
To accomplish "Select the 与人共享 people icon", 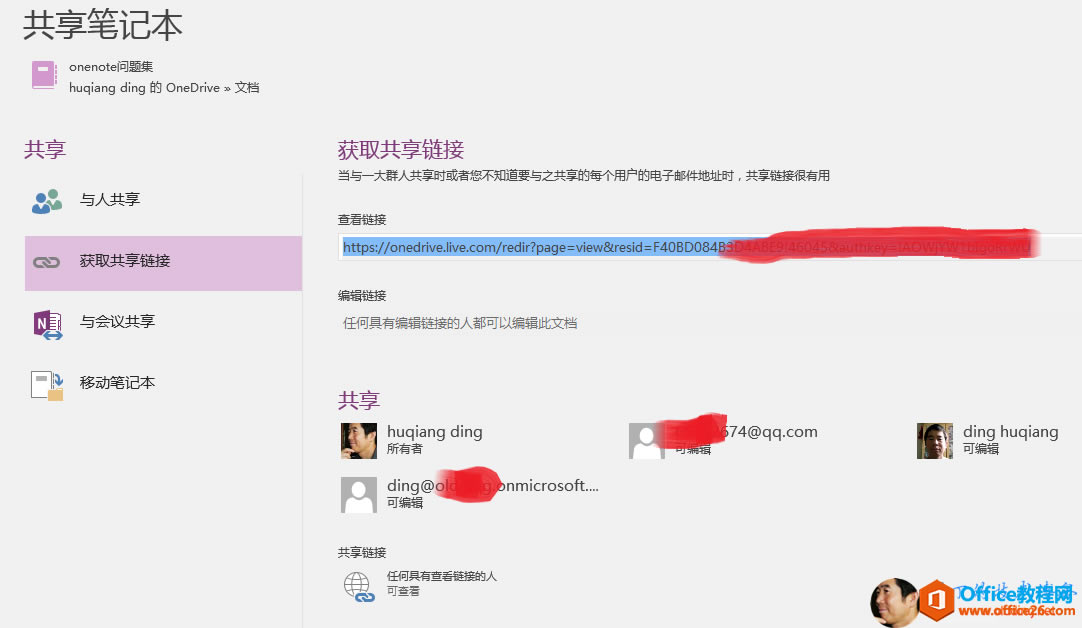I will [46, 201].
